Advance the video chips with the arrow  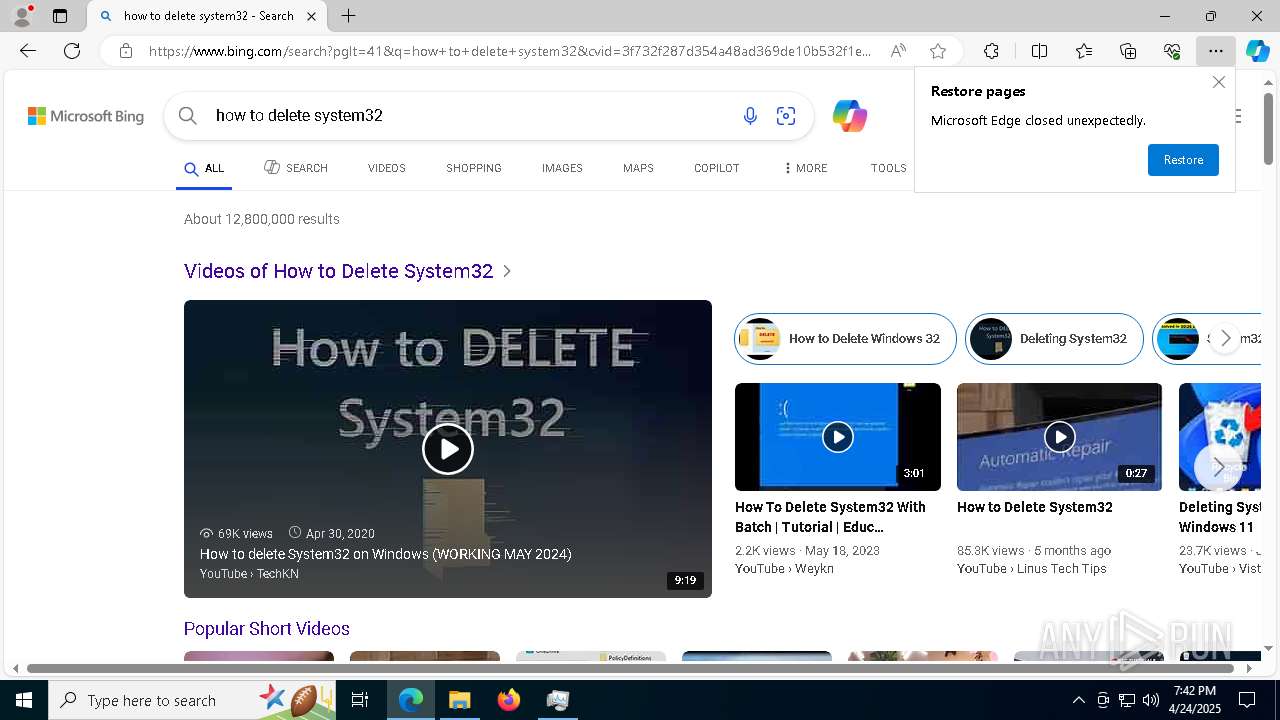click(1226, 339)
